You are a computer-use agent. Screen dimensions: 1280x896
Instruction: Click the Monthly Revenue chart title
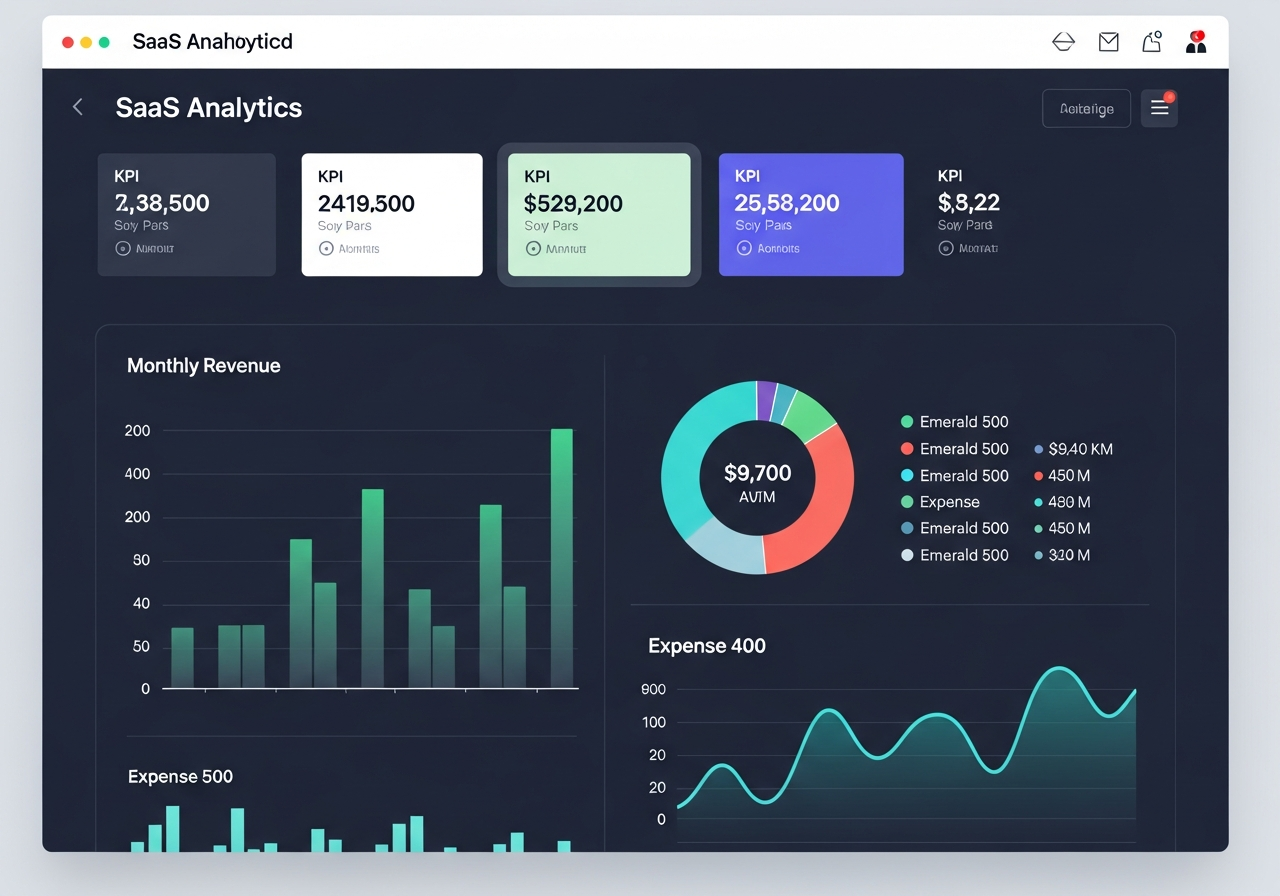click(204, 366)
